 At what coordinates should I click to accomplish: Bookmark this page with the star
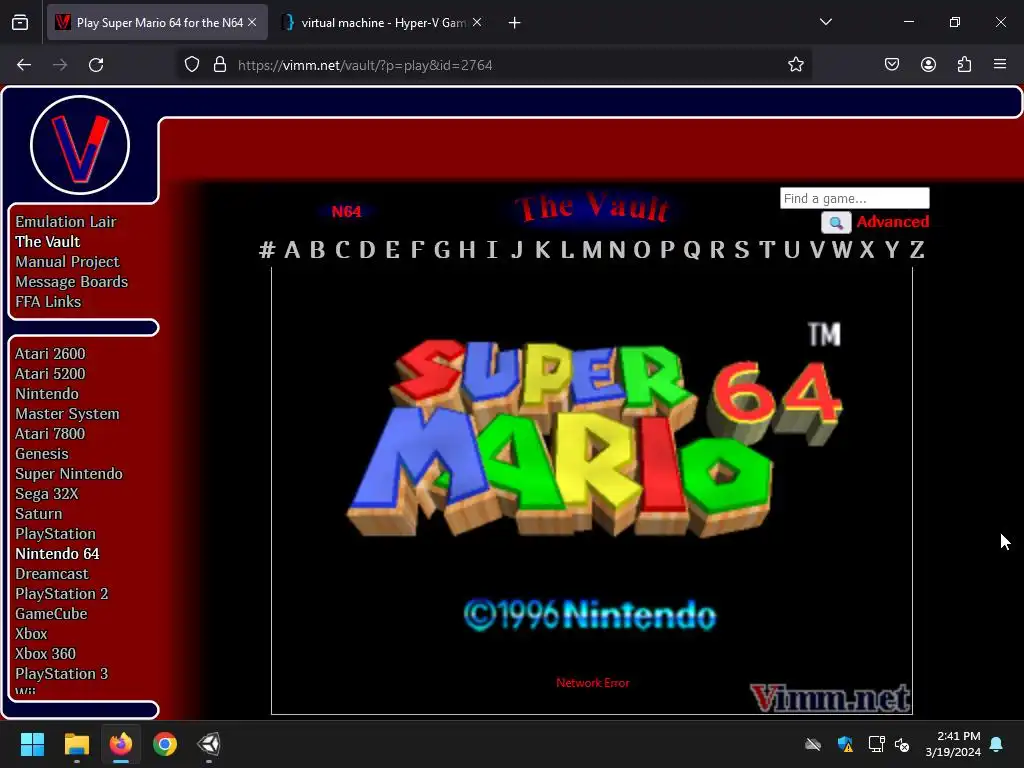(795, 65)
